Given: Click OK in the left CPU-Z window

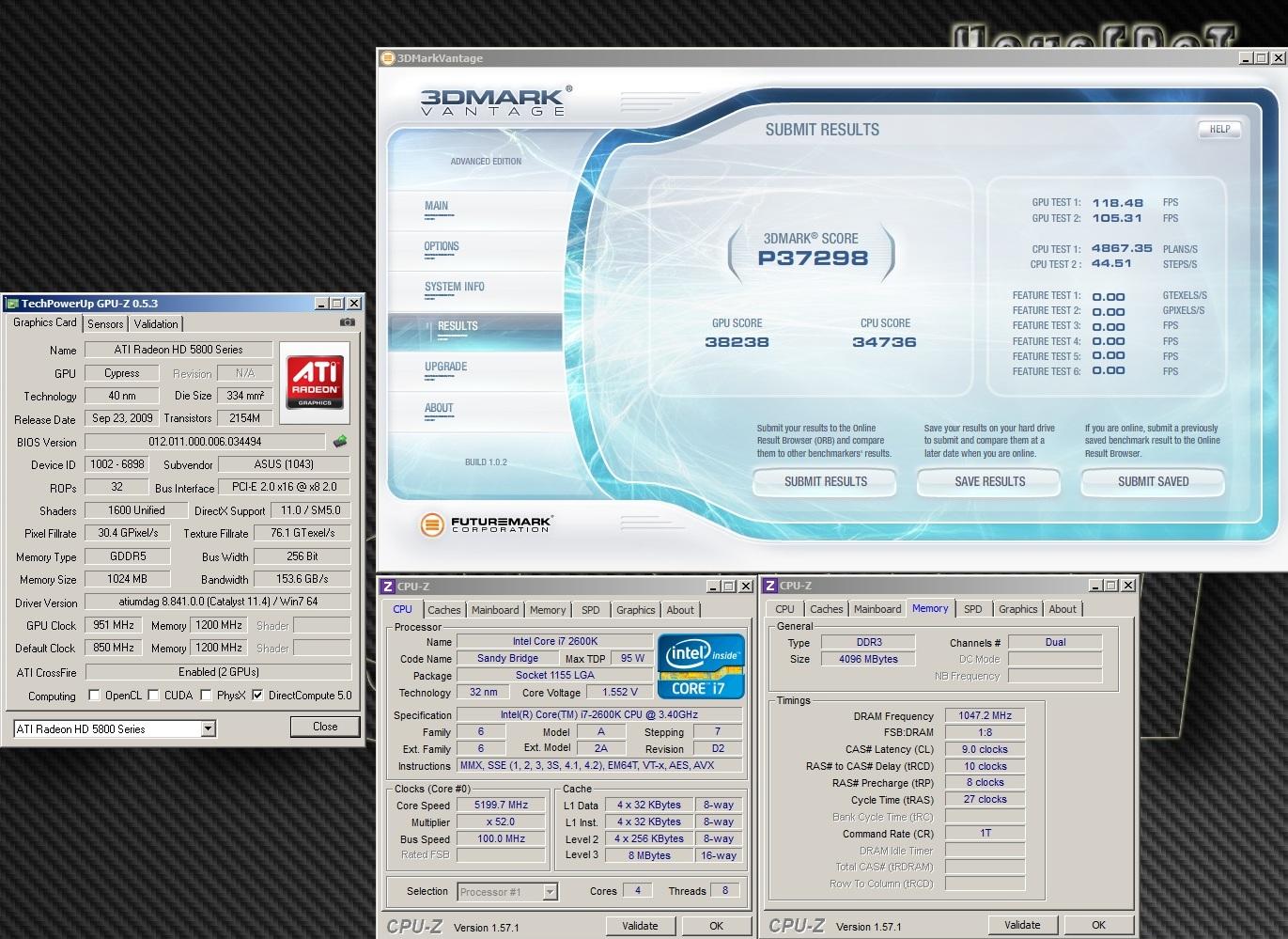Looking at the screenshot, I should pyautogui.click(x=717, y=926).
